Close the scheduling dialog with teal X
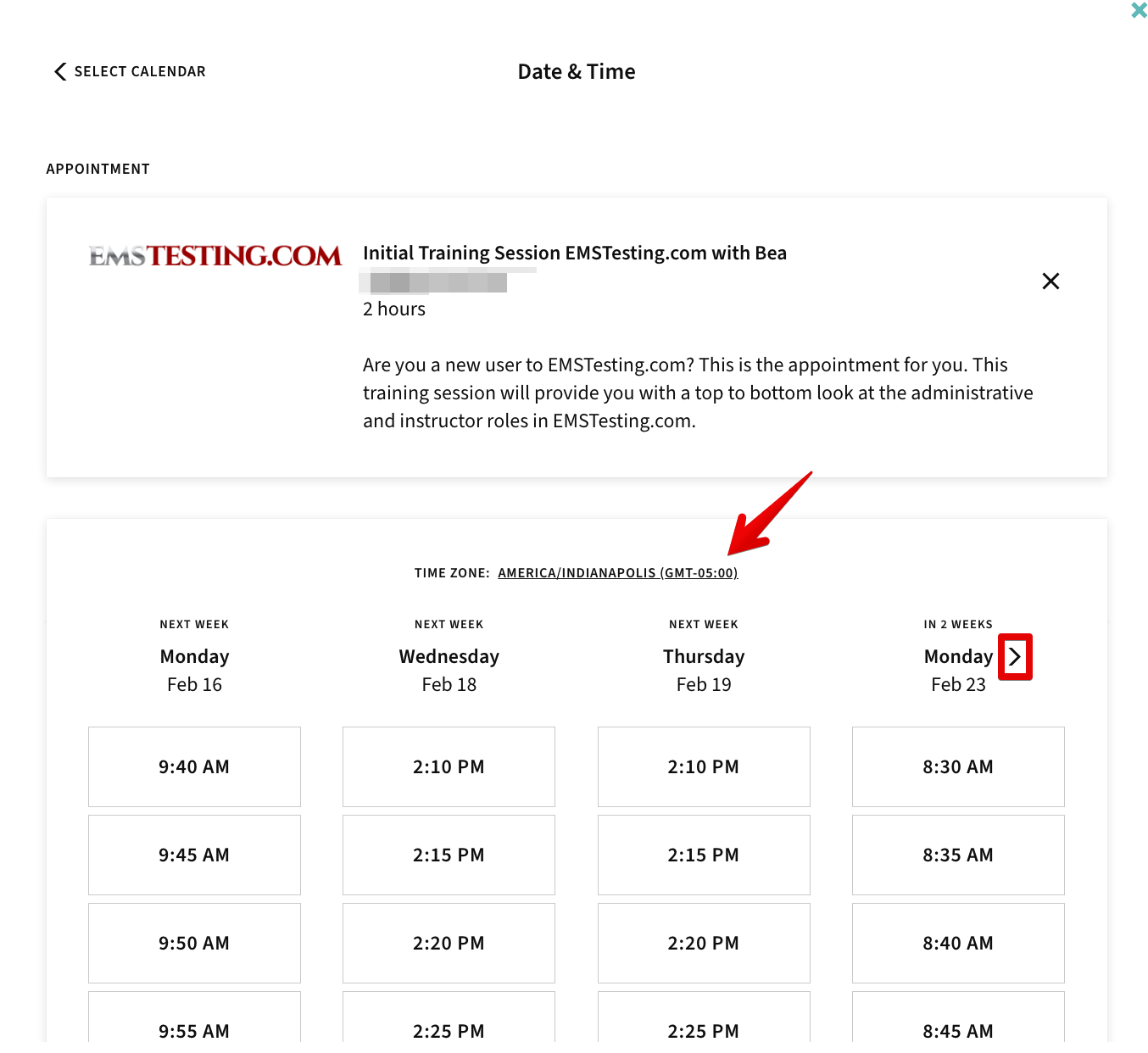This screenshot has height=1053, width=1148. pos(1139,10)
